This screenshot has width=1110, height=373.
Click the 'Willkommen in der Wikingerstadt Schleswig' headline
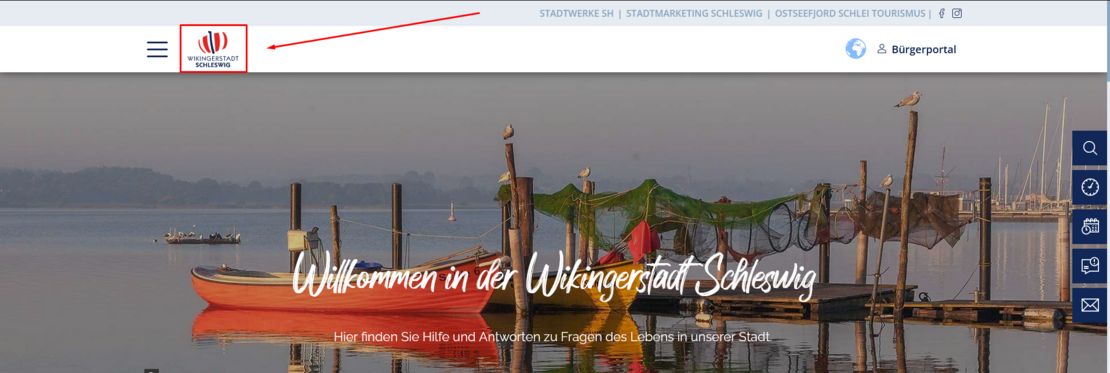pos(554,276)
